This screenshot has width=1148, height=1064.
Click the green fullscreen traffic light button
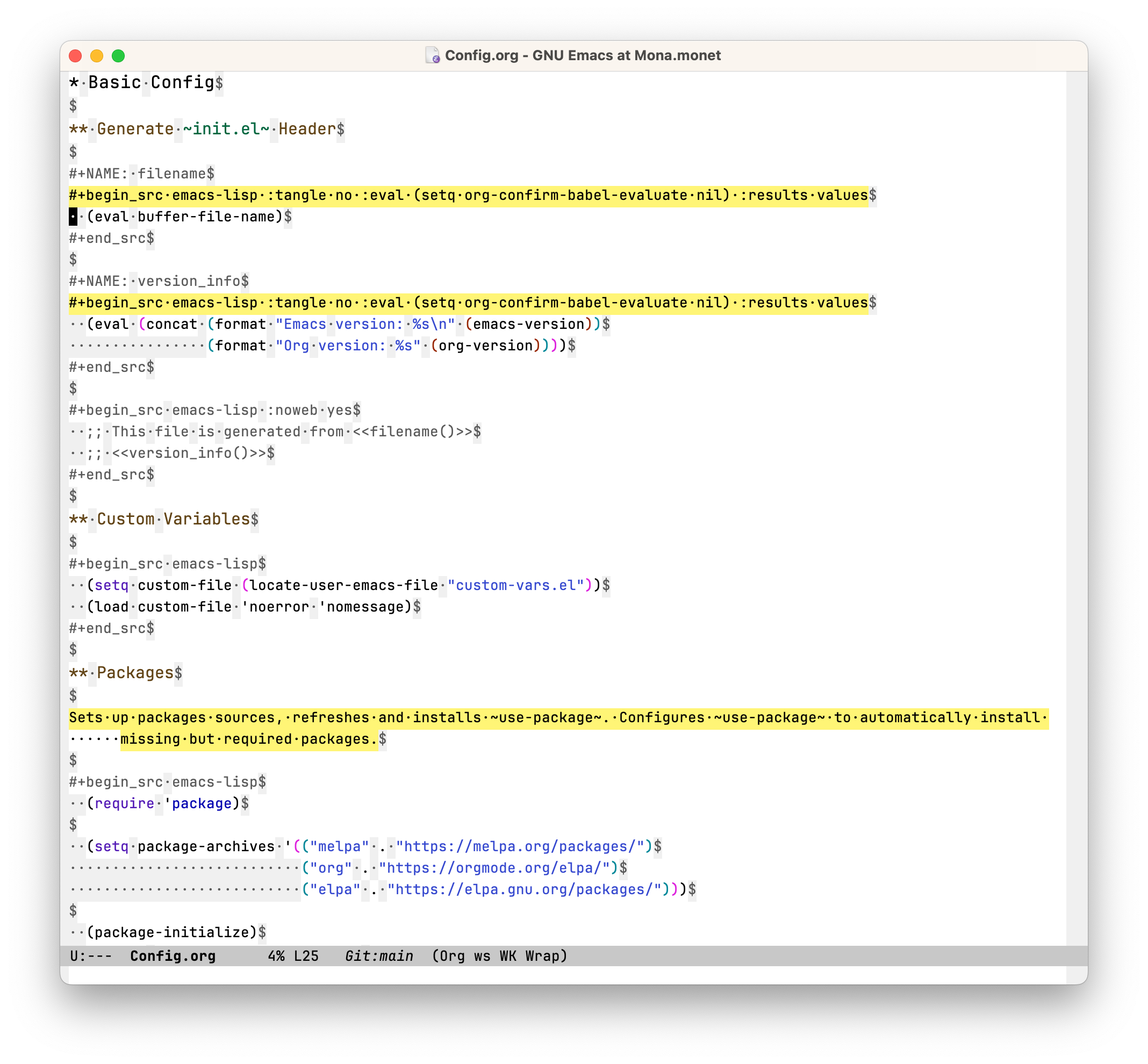[118, 55]
